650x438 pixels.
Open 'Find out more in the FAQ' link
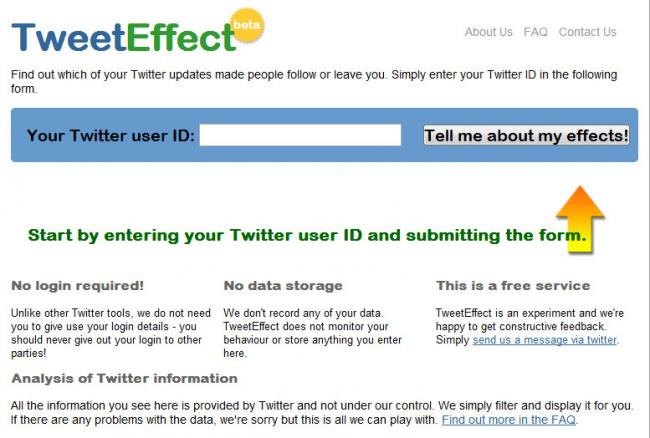509,420
